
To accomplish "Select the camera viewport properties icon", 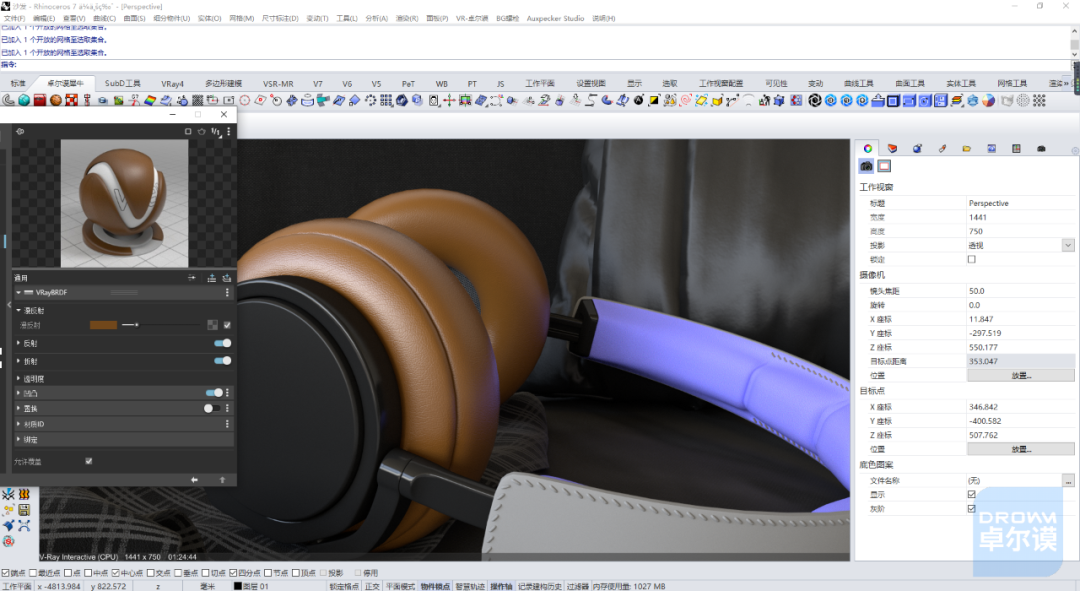I will click(x=866, y=166).
